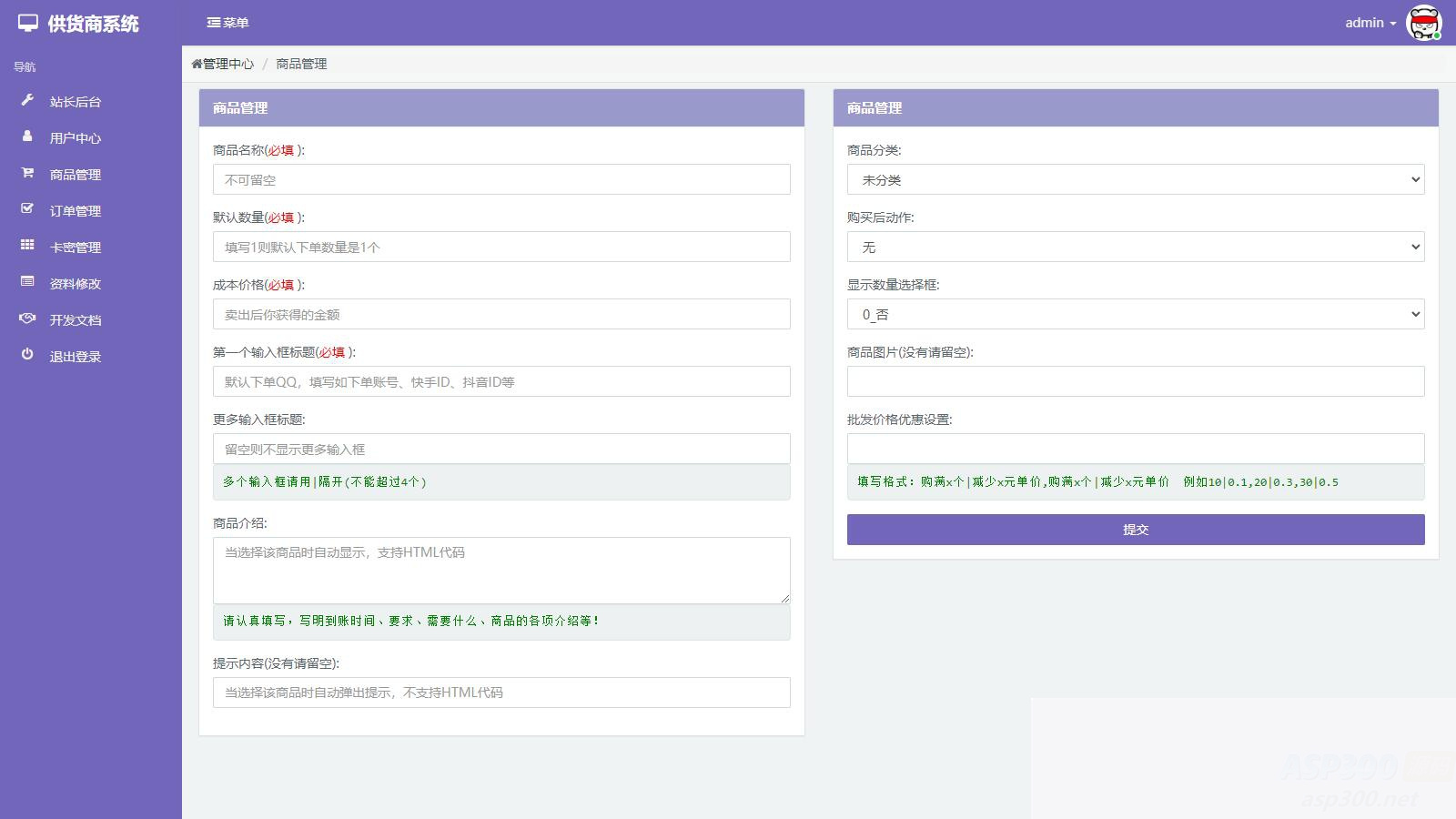1456x819 pixels.
Task: Expand the 购买后动作 dropdown
Action: (x=1134, y=247)
